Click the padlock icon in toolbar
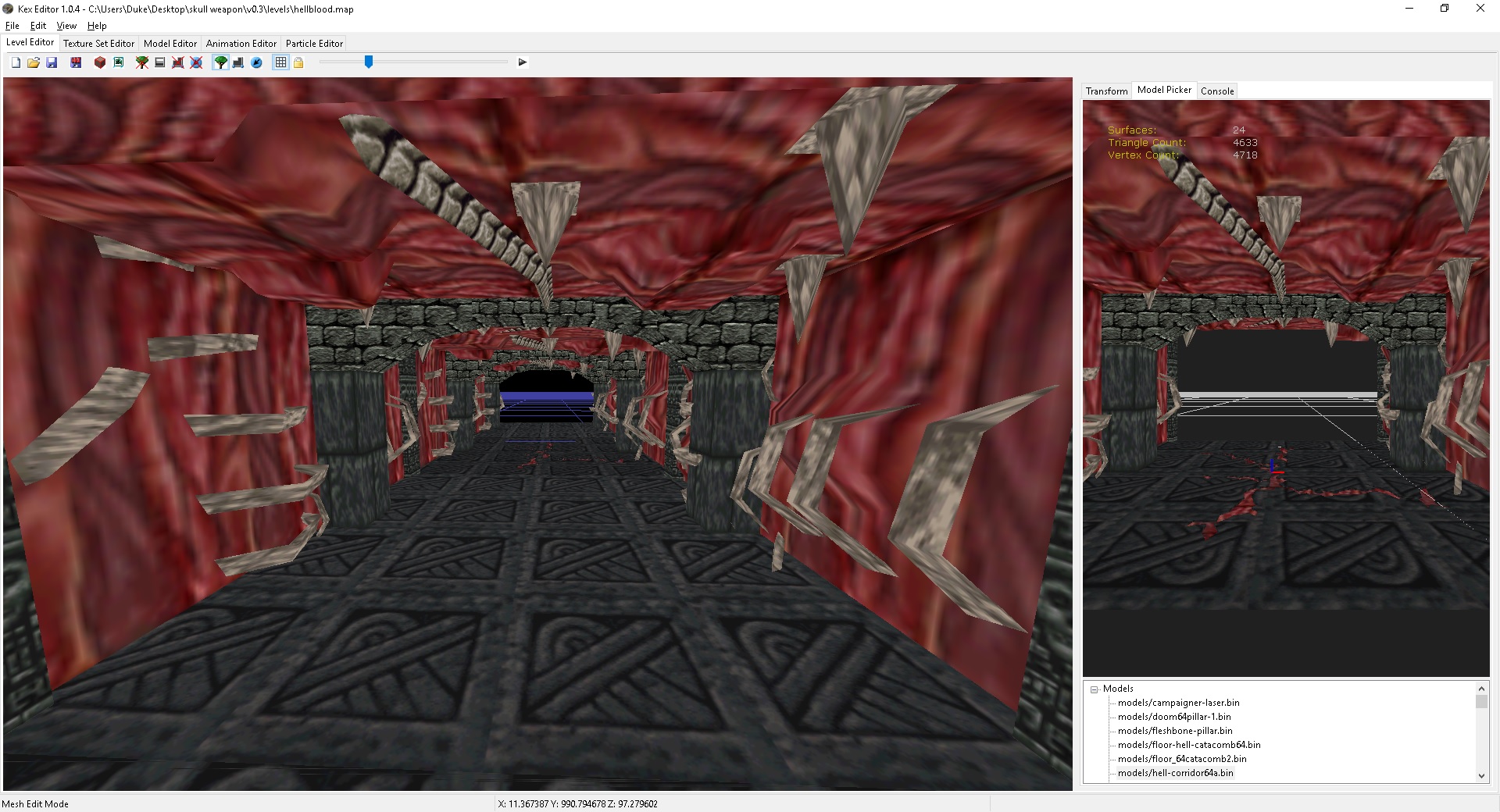Viewport: 1500px width, 812px height. 298,62
